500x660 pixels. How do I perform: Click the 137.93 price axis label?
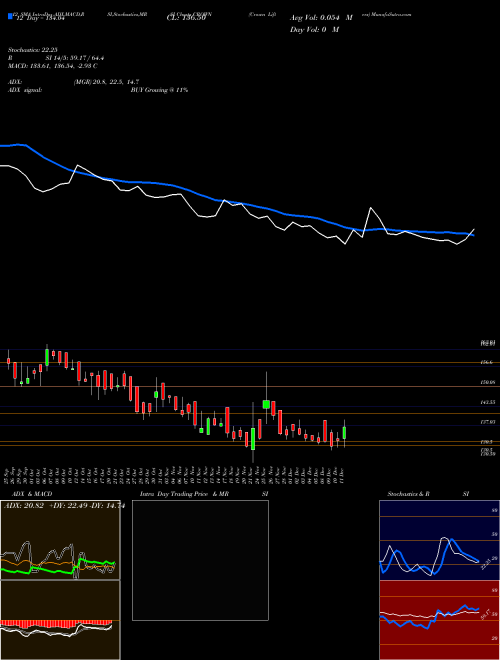point(487,422)
